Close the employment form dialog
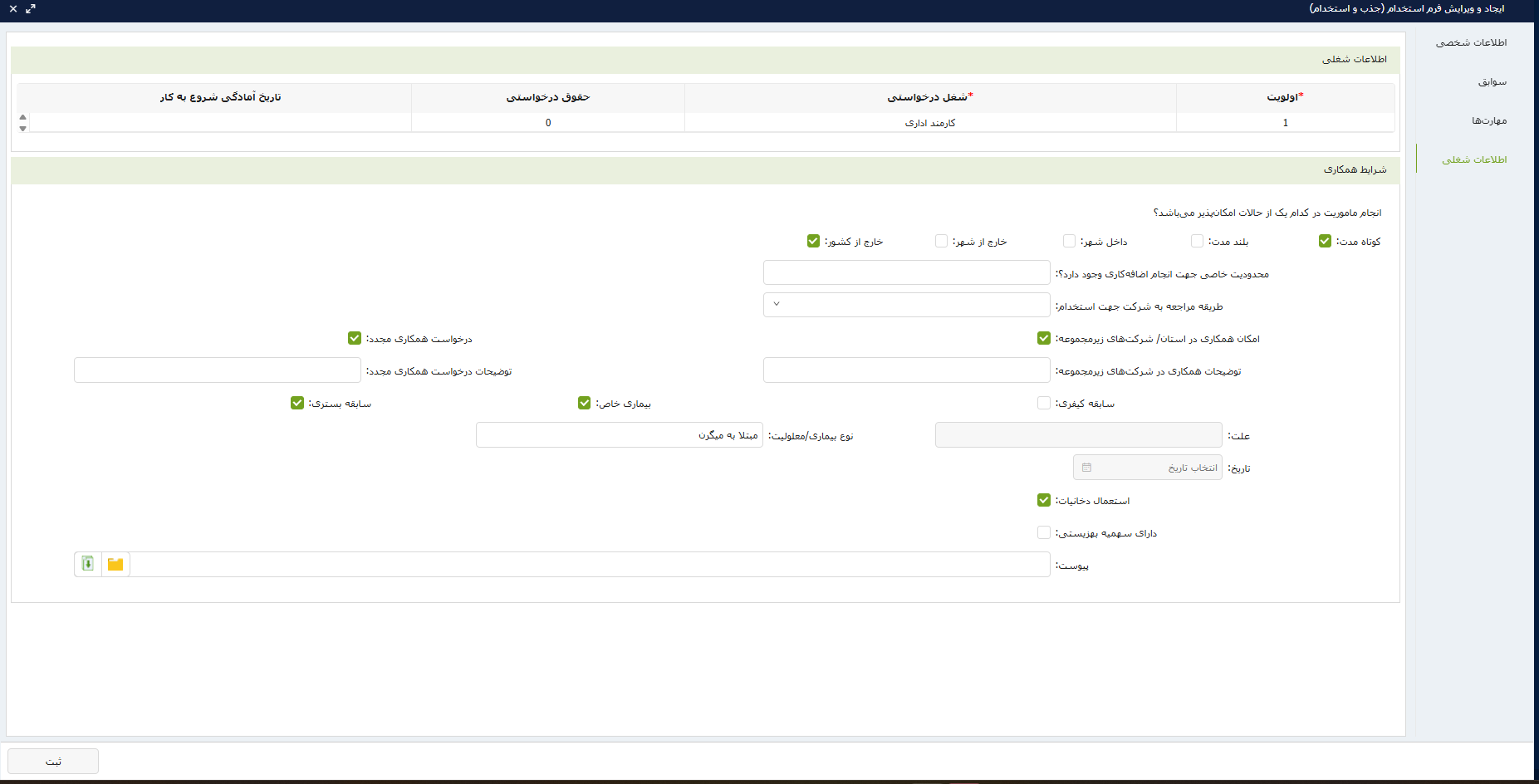This screenshot has width=1539, height=784. click(13, 8)
